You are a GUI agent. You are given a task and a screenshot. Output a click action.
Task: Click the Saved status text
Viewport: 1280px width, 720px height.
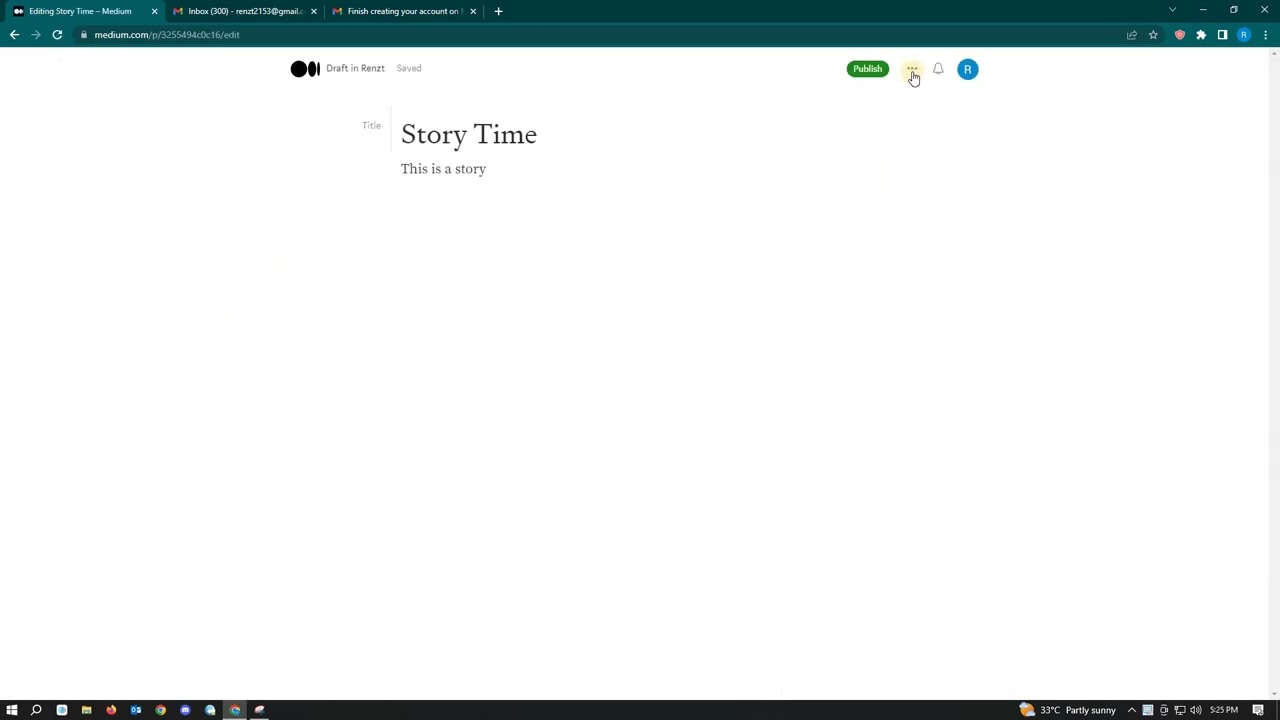(409, 68)
